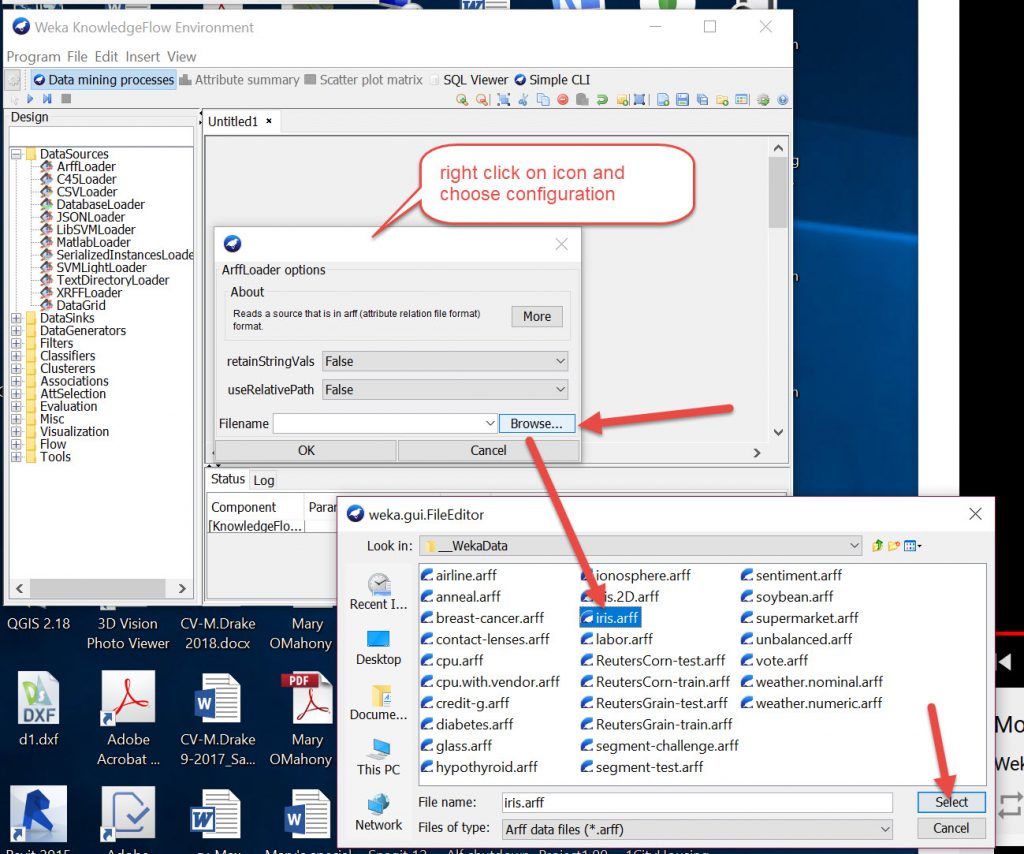Switch to Attribute summary perspective
Image resolution: width=1024 pixels, height=854 pixels.
coord(239,80)
